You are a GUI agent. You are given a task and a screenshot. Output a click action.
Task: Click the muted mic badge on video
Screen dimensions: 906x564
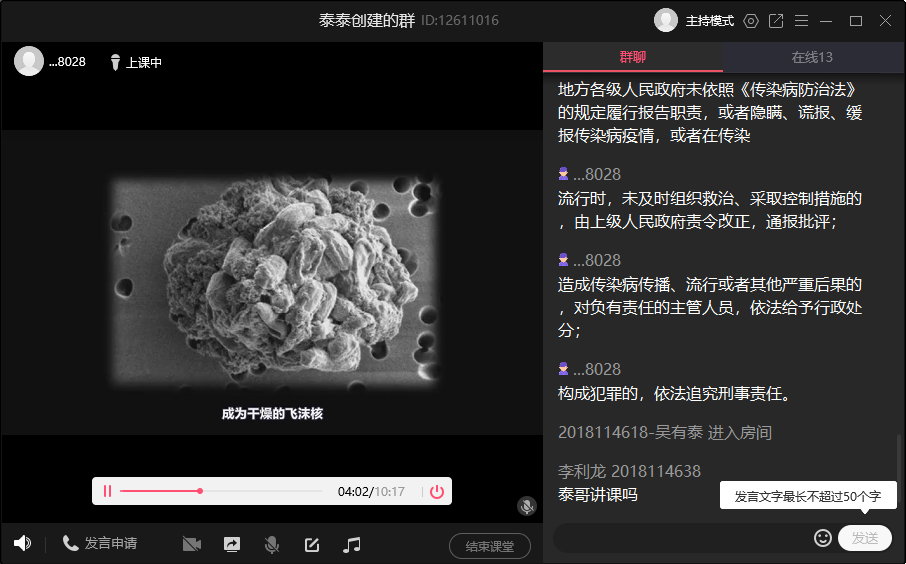click(x=526, y=506)
